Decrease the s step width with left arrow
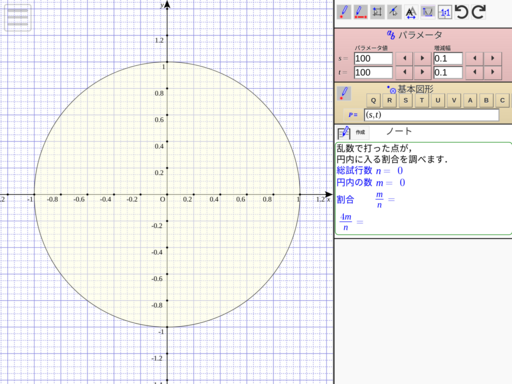Image resolution: width=512 pixels, height=384 pixels. 475,58
